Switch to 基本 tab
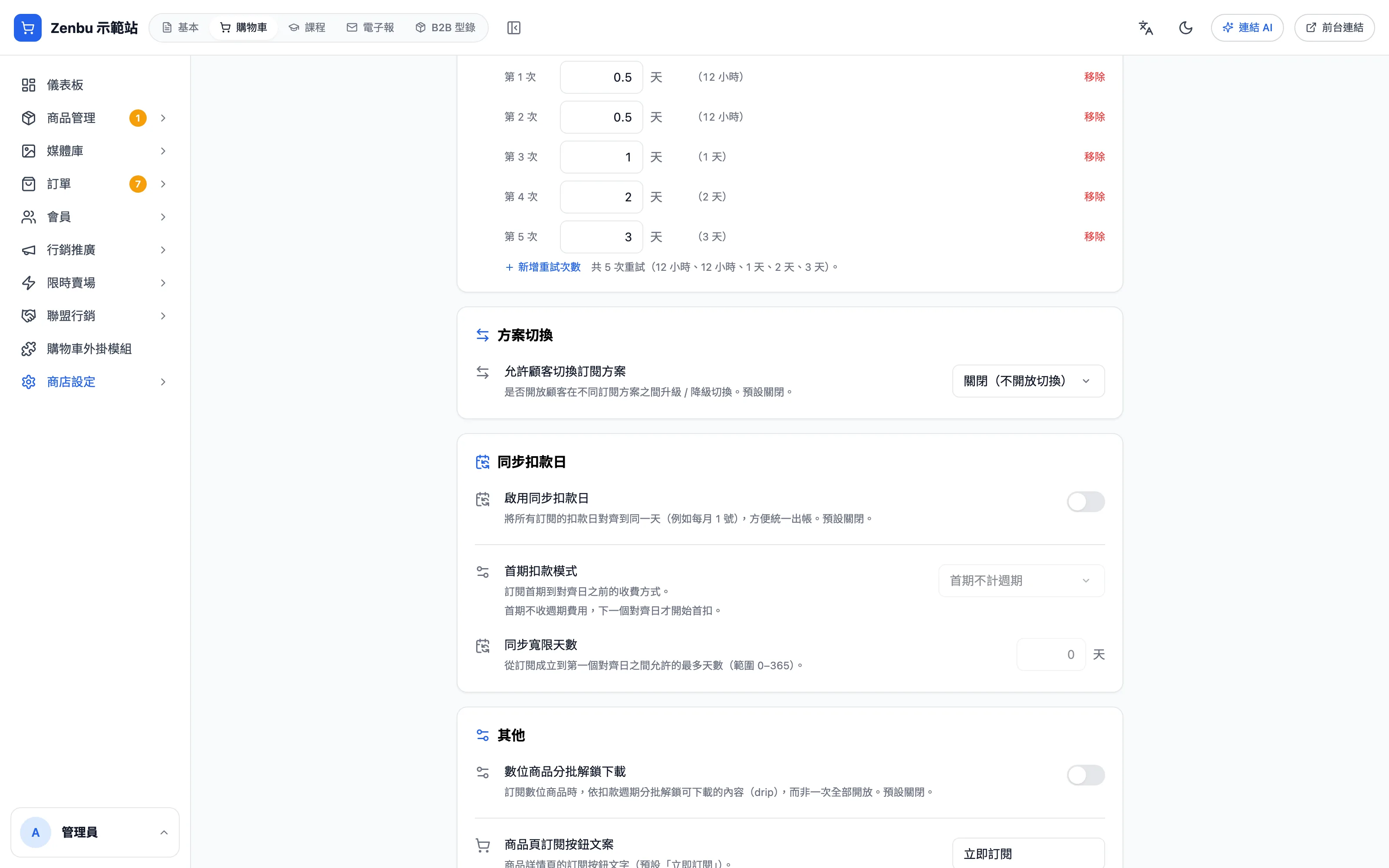 (x=180, y=27)
